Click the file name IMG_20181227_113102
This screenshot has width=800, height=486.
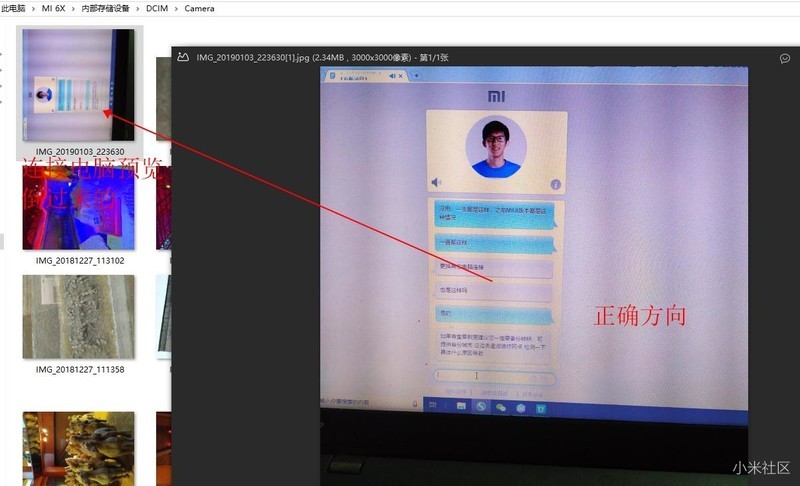pyautogui.click(x=80, y=261)
